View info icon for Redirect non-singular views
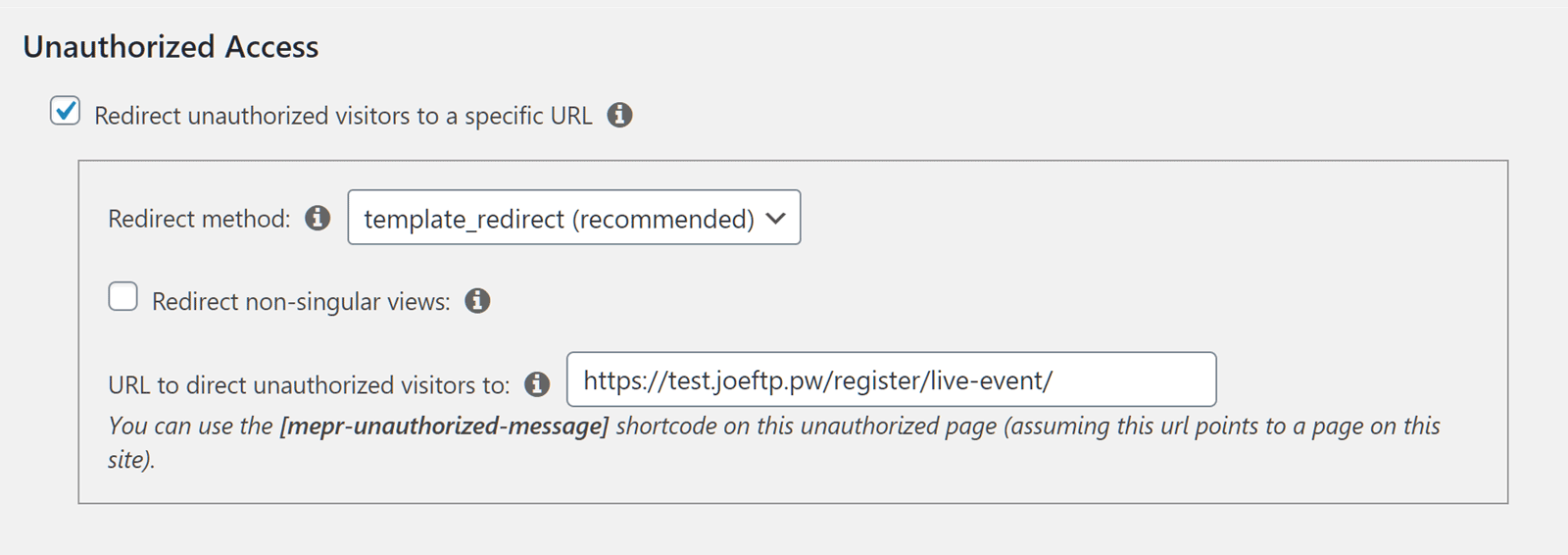This screenshot has width=1568, height=555. click(x=477, y=301)
